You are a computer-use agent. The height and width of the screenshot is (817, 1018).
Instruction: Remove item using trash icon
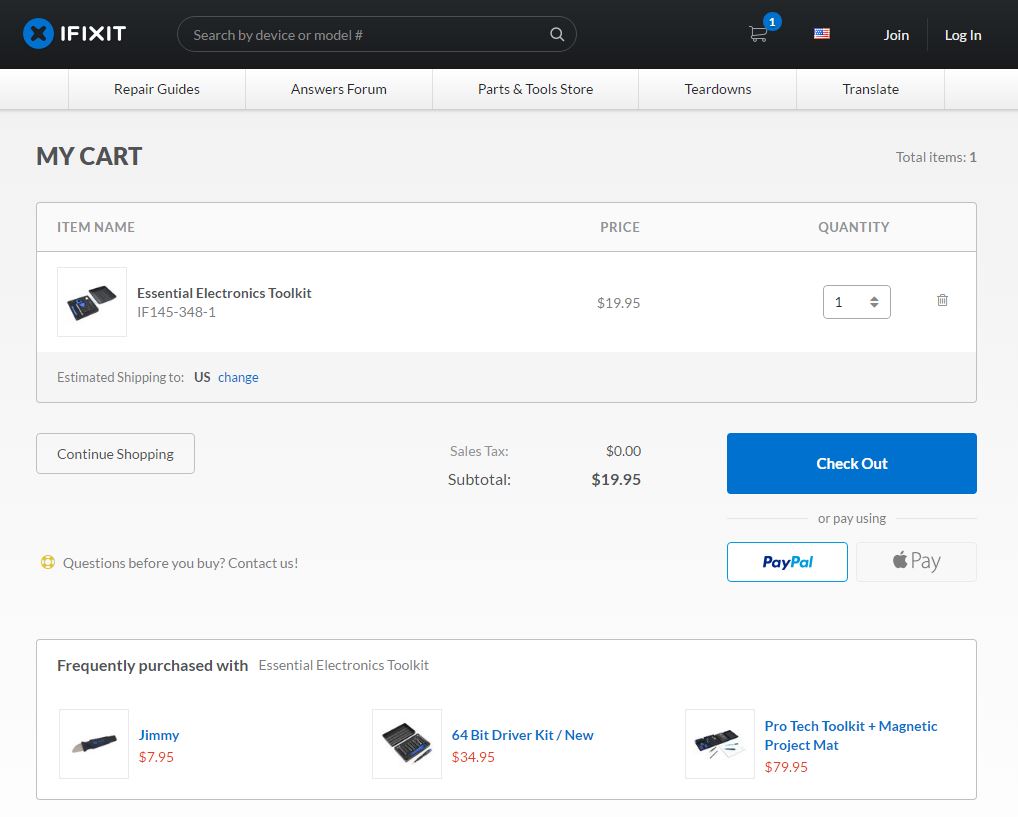point(942,300)
